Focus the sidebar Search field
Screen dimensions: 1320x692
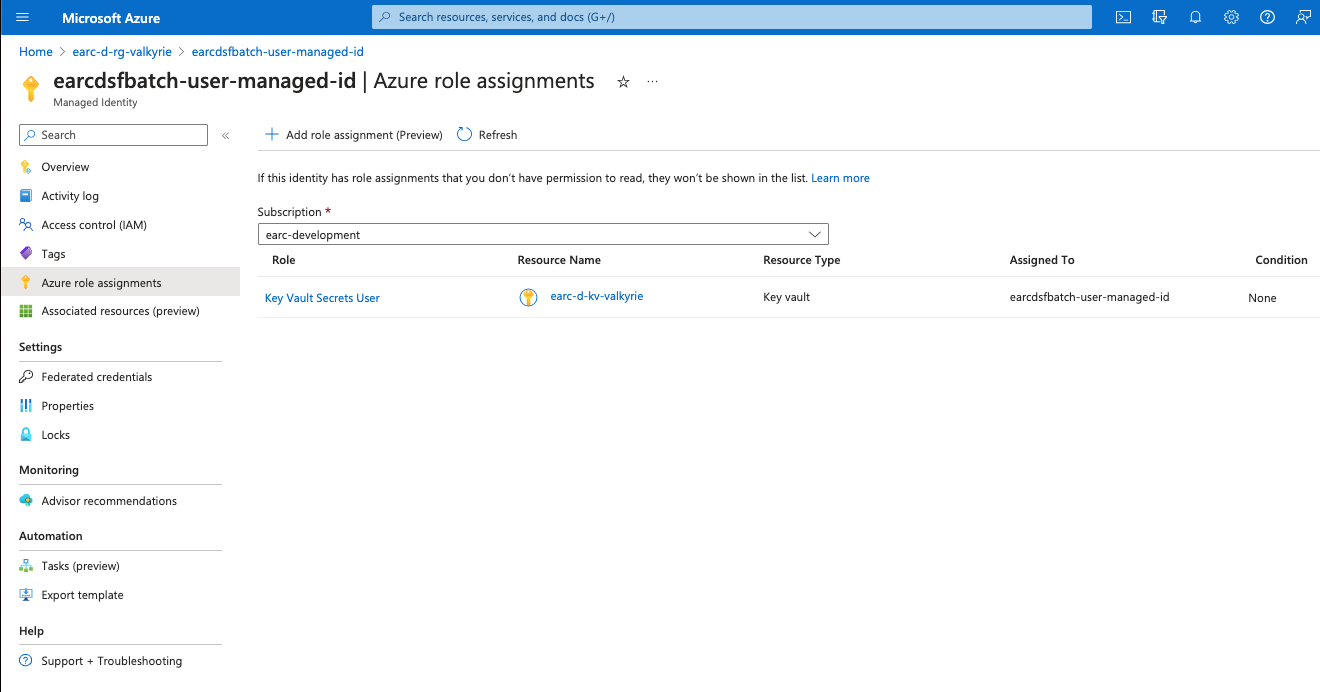113,135
